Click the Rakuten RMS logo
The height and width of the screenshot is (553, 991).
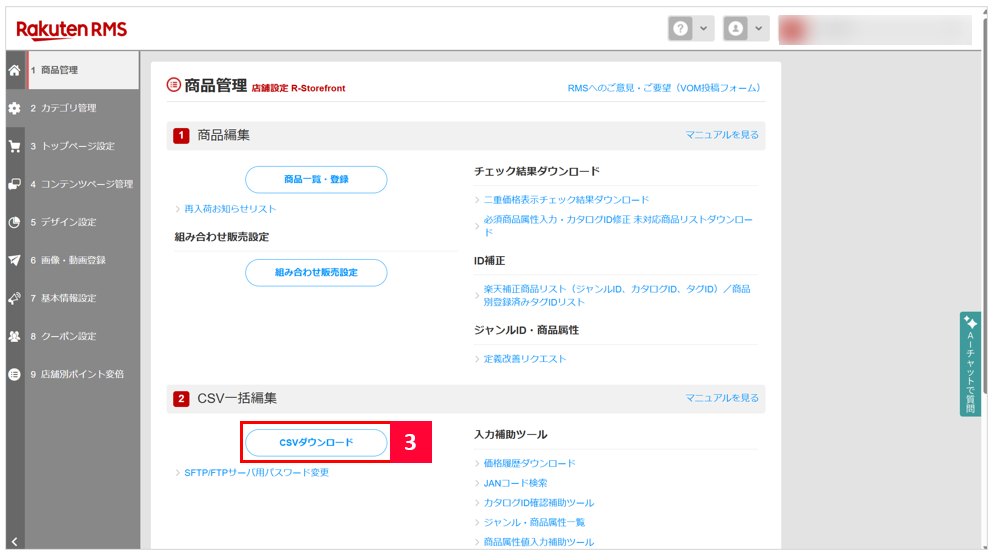pyautogui.click(x=72, y=29)
